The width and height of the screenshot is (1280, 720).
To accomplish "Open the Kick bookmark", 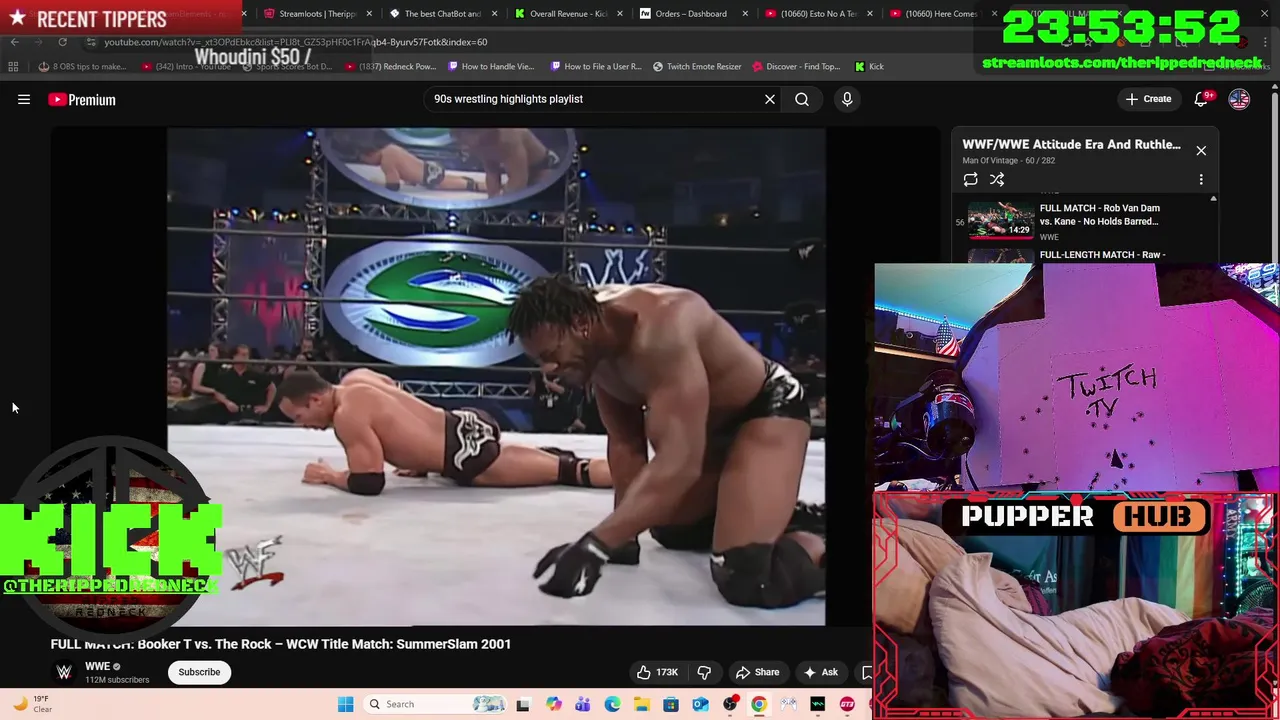I will [x=869, y=67].
